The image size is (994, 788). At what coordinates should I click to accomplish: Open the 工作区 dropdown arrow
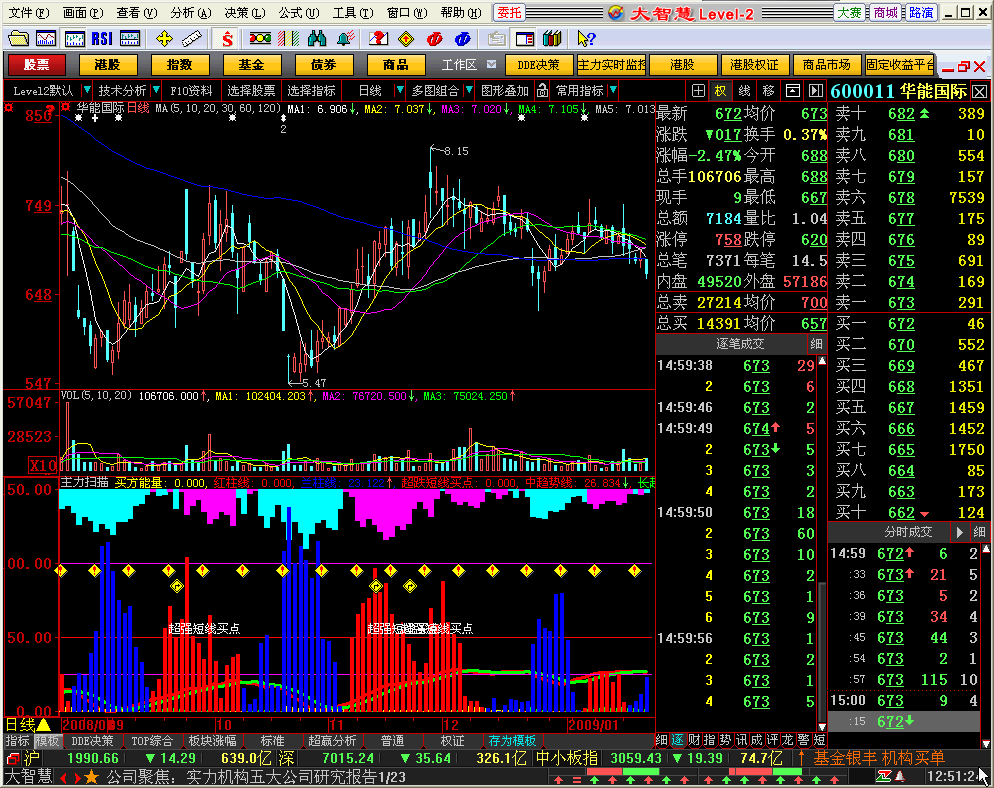[x=492, y=64]
